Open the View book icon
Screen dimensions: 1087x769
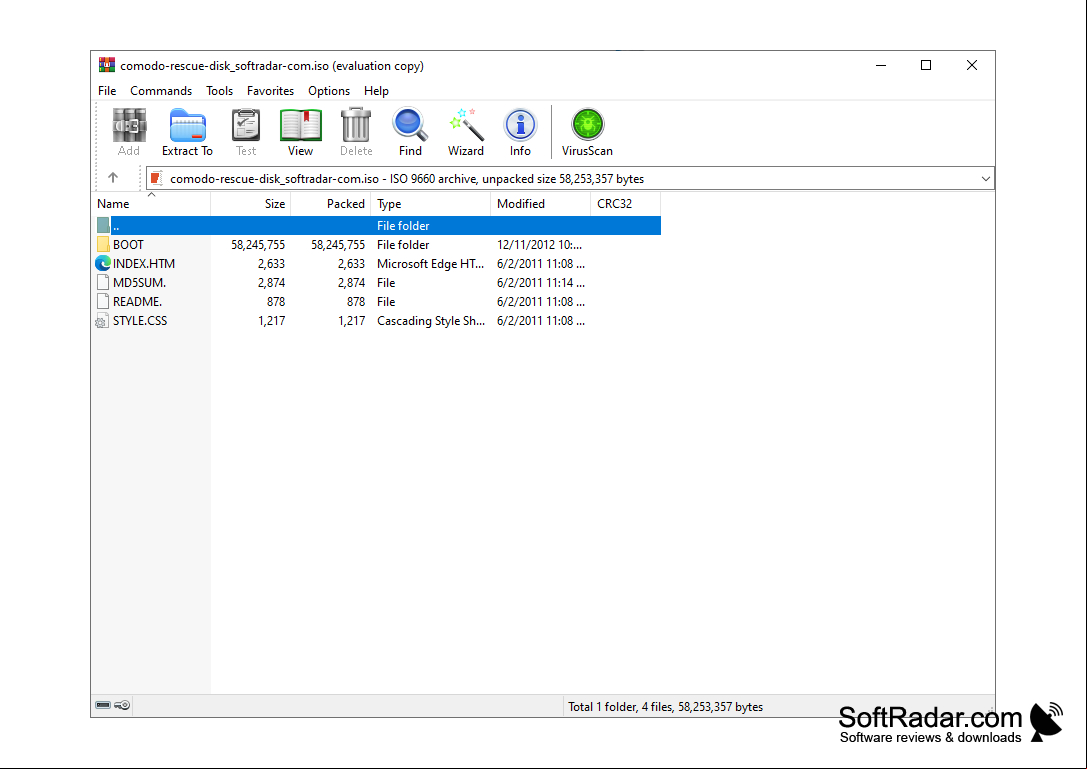tap(301, 126)
